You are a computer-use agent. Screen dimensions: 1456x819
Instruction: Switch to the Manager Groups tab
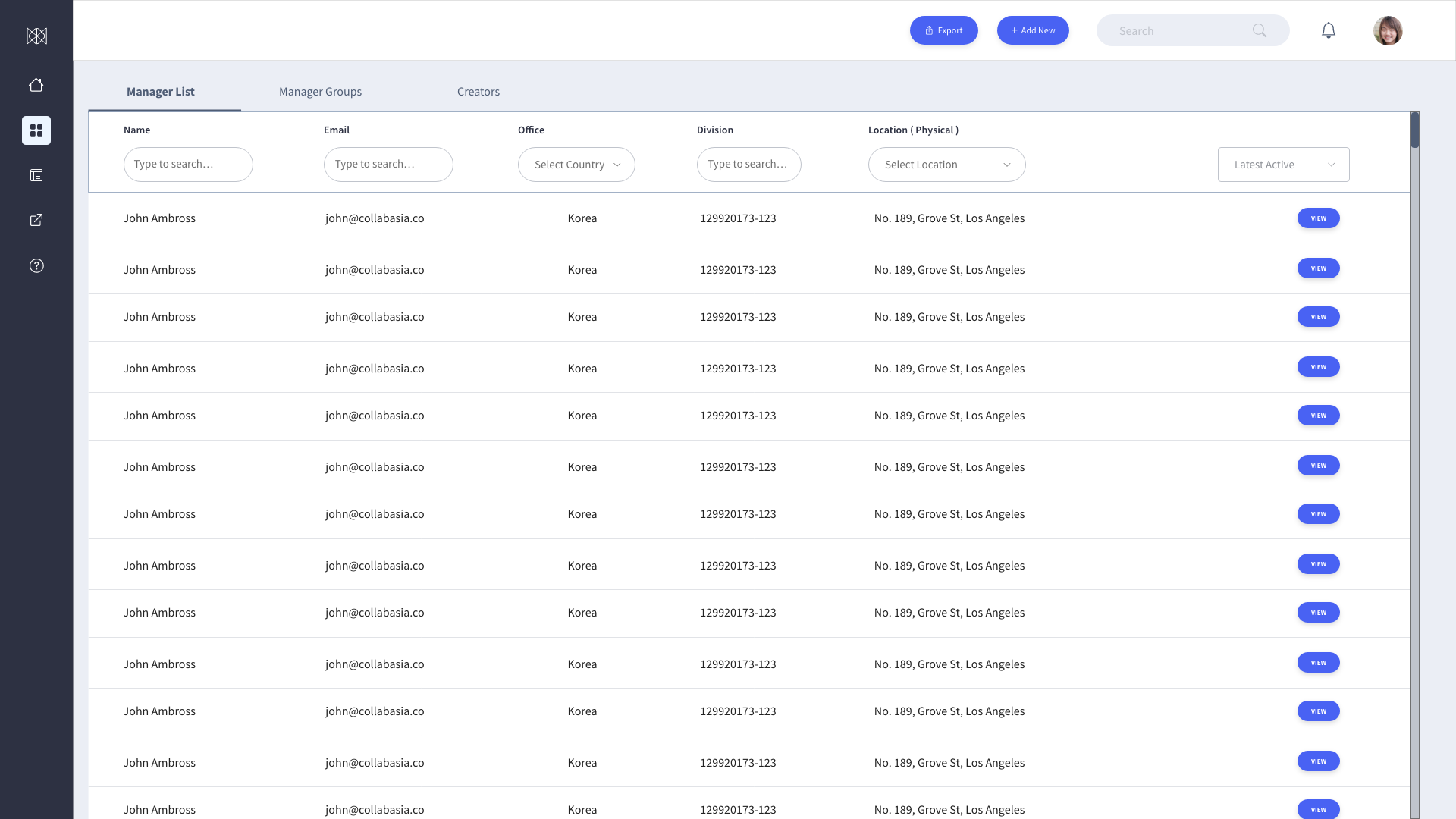(x=320, y=92)
